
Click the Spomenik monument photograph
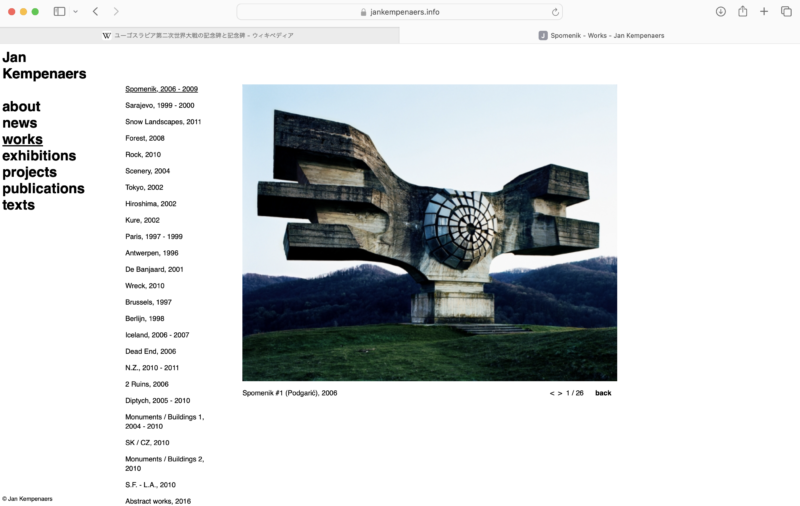(429, 232)
